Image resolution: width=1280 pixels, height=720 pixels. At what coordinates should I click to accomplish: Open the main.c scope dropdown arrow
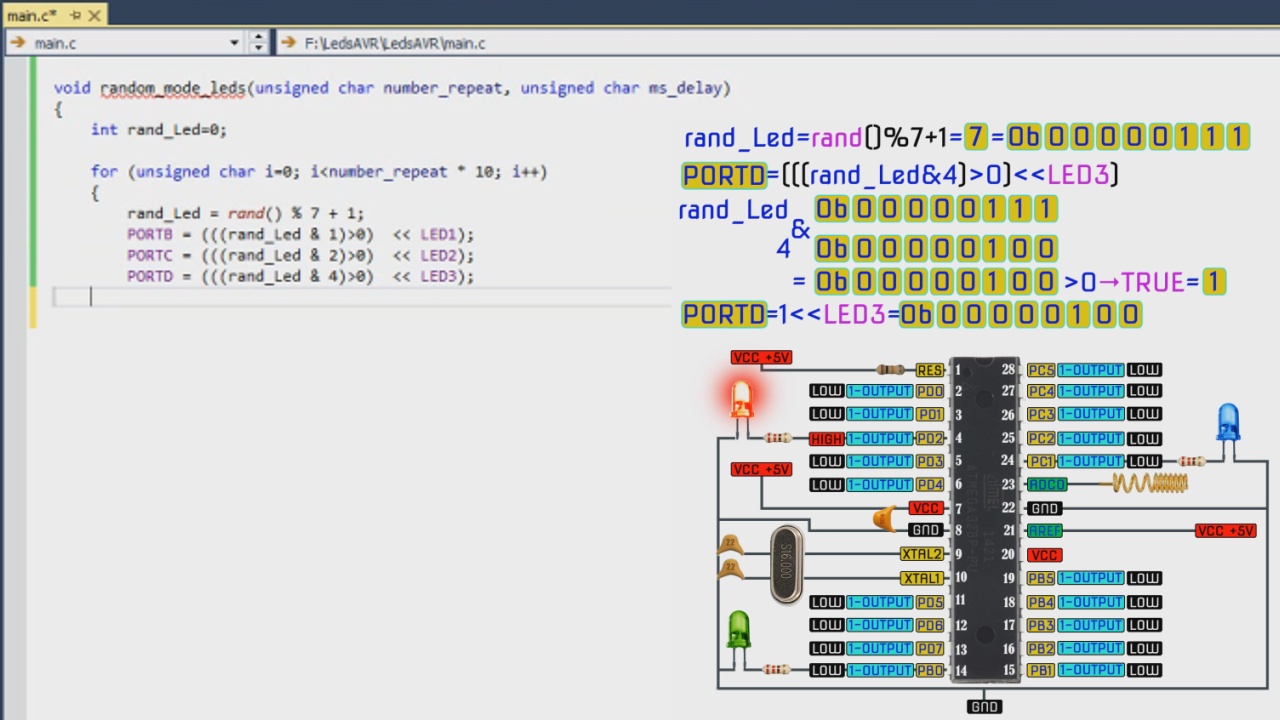(234, 43)
